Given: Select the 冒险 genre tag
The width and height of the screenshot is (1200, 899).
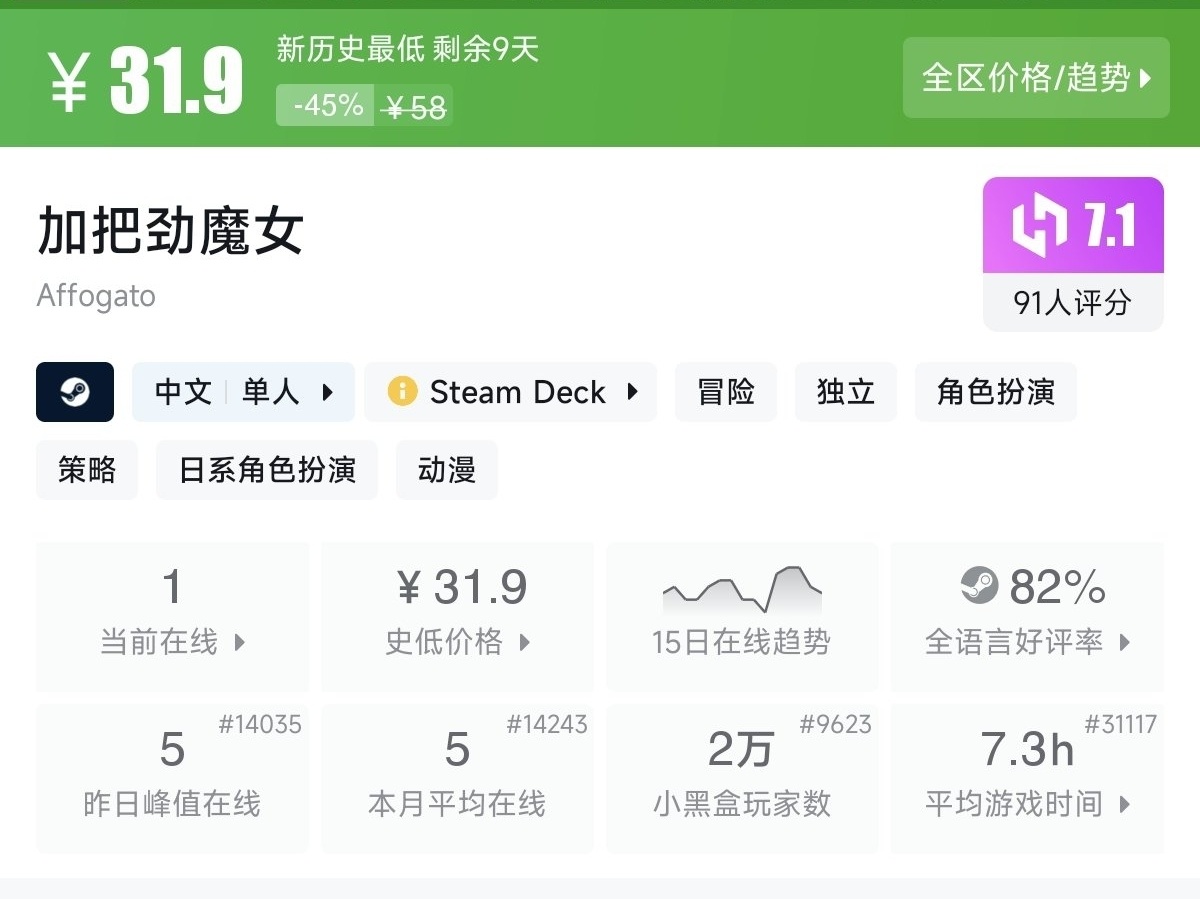Looking at the screenshot, I should click(x=726, y=392).
